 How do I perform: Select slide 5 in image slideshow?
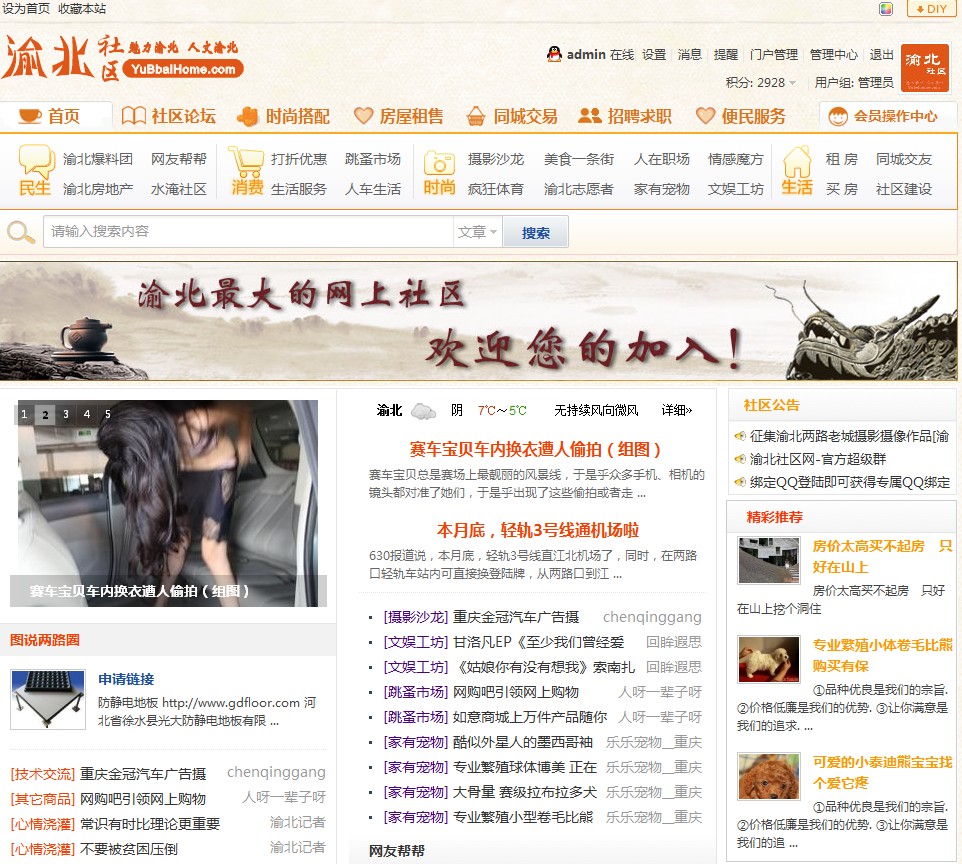(x=108, y=414)
